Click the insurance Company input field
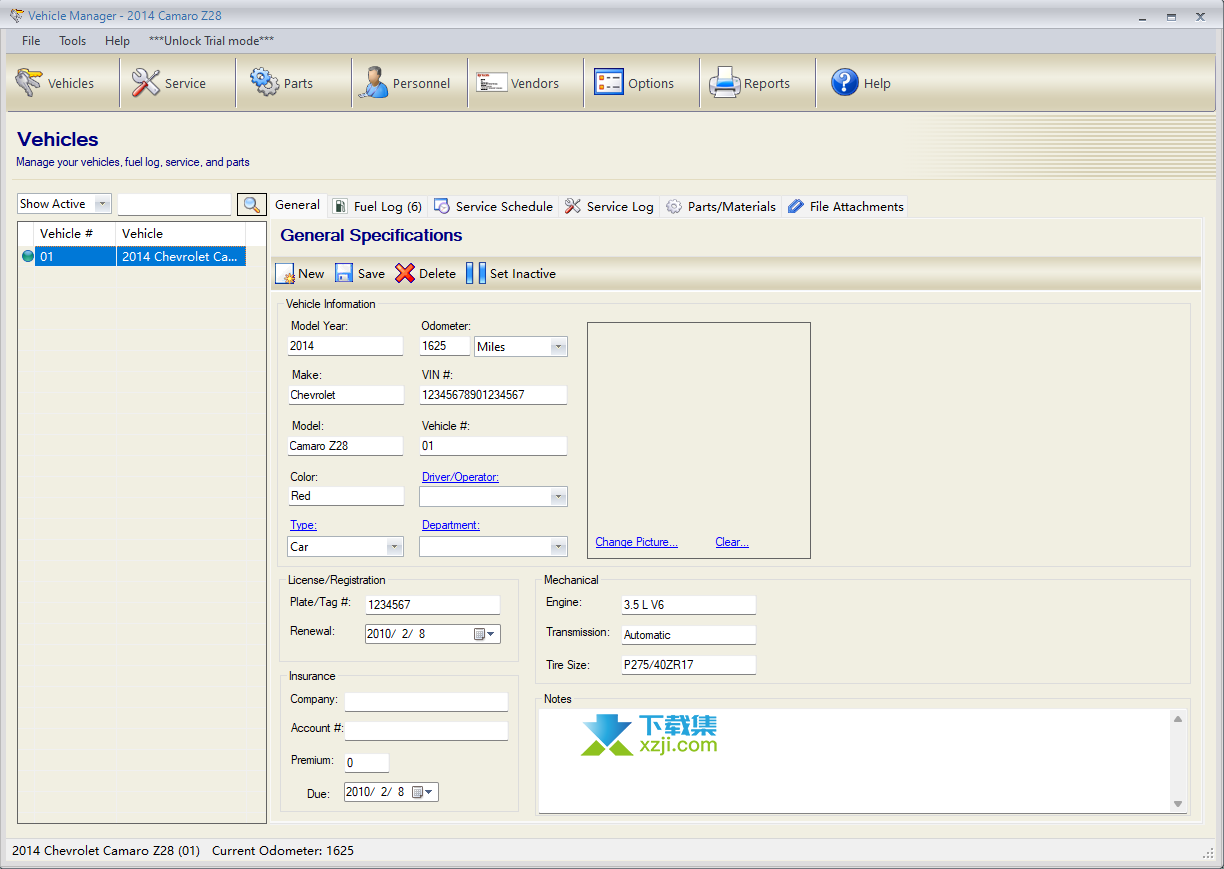The image size is (1224, 869). coord(426,701)
